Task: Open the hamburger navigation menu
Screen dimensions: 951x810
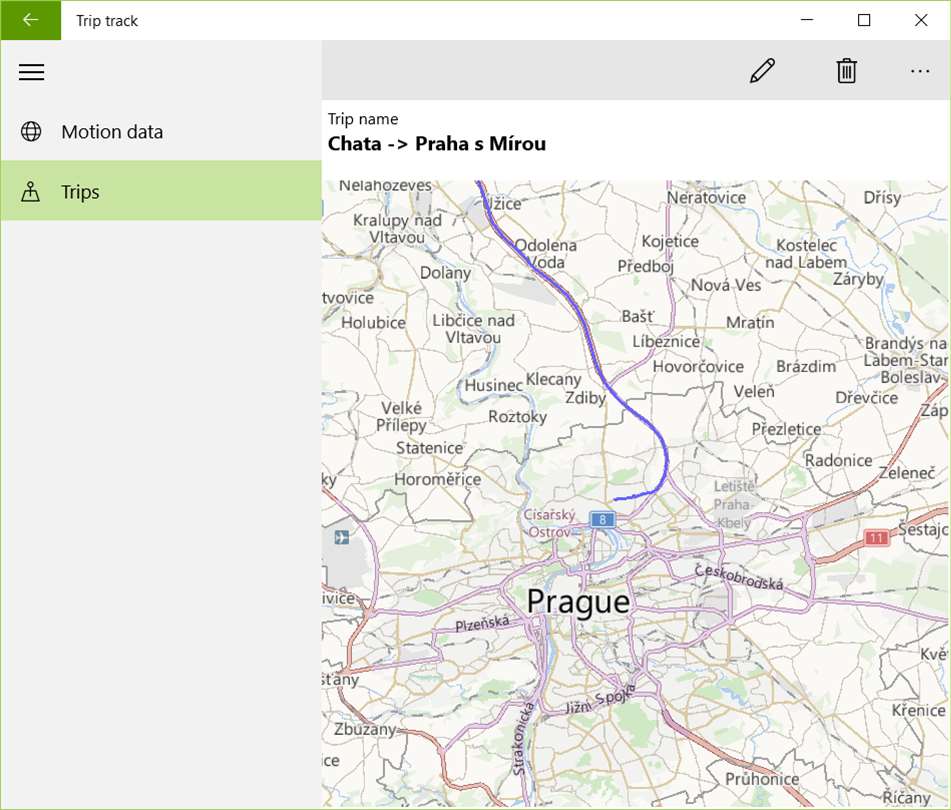Action: tap(32, 72)
